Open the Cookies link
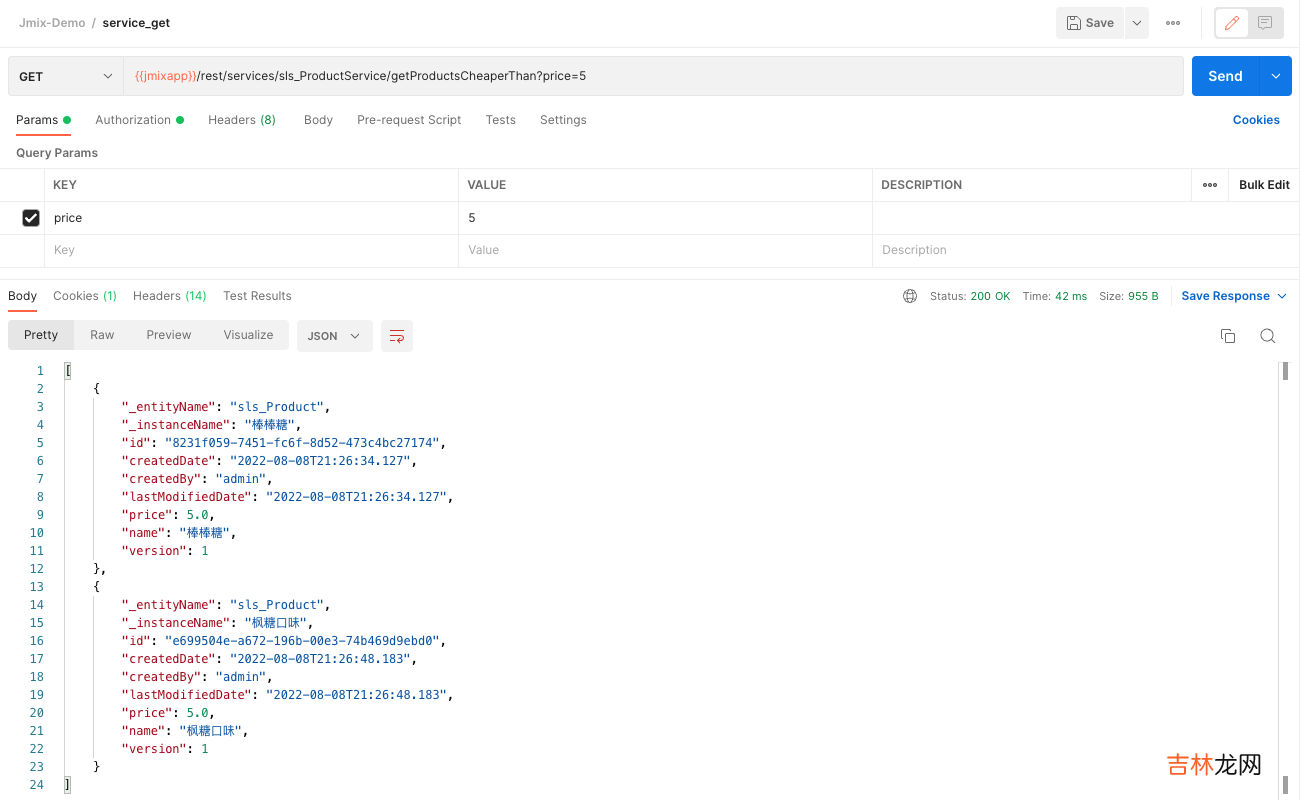This screenshot has width=1302, height=800. (x=1256, y=120)
